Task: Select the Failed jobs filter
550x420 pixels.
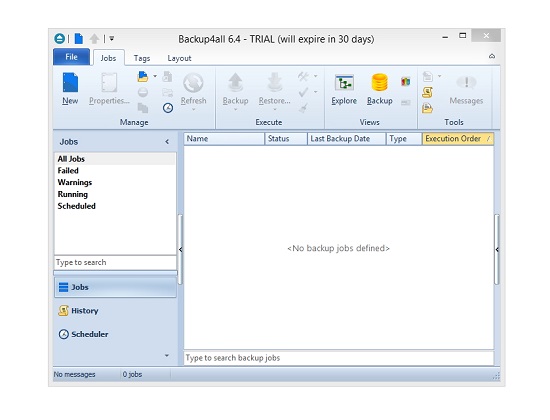Action: (x=68, y=171)
